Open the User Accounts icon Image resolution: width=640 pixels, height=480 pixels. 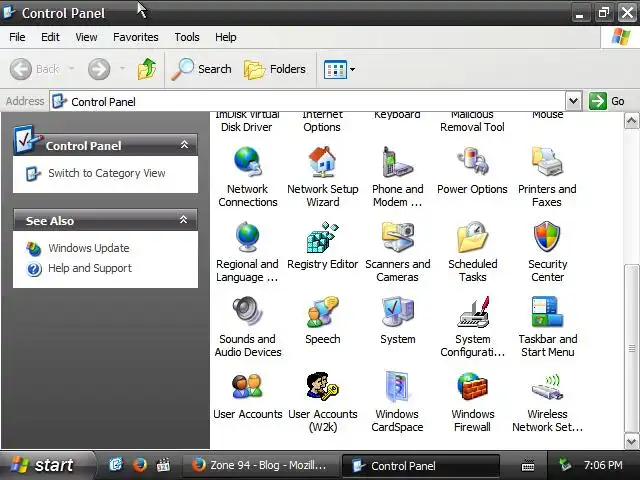(247, 387)
